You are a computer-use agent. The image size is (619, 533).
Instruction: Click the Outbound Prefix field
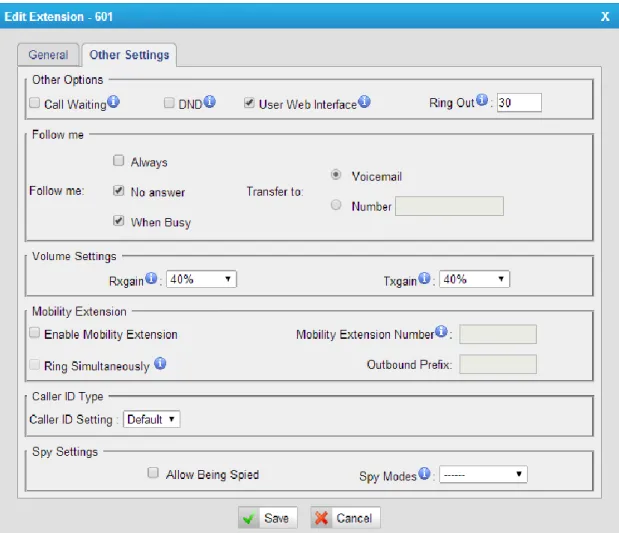coord(498,364)
